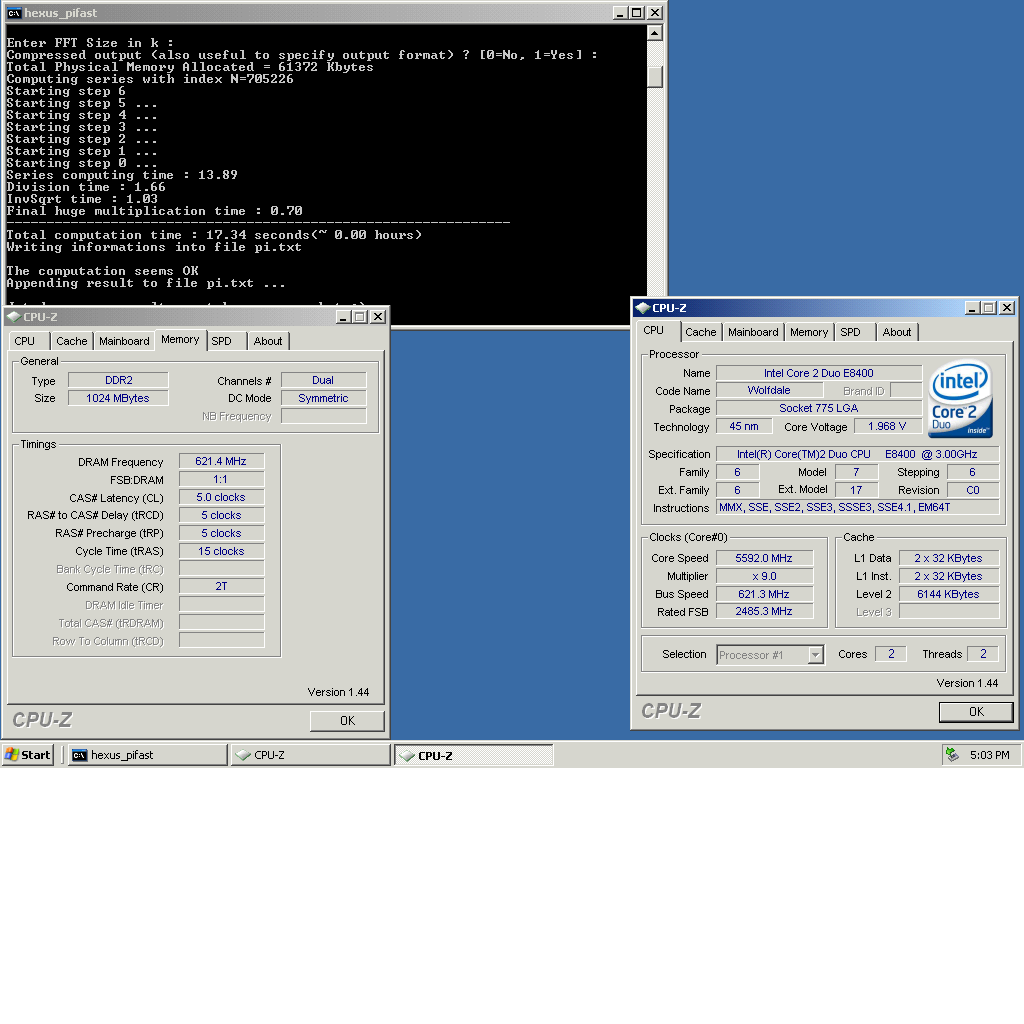
Task: Close the left CPU-Z Memory window
Action: [x=377, y=317]
